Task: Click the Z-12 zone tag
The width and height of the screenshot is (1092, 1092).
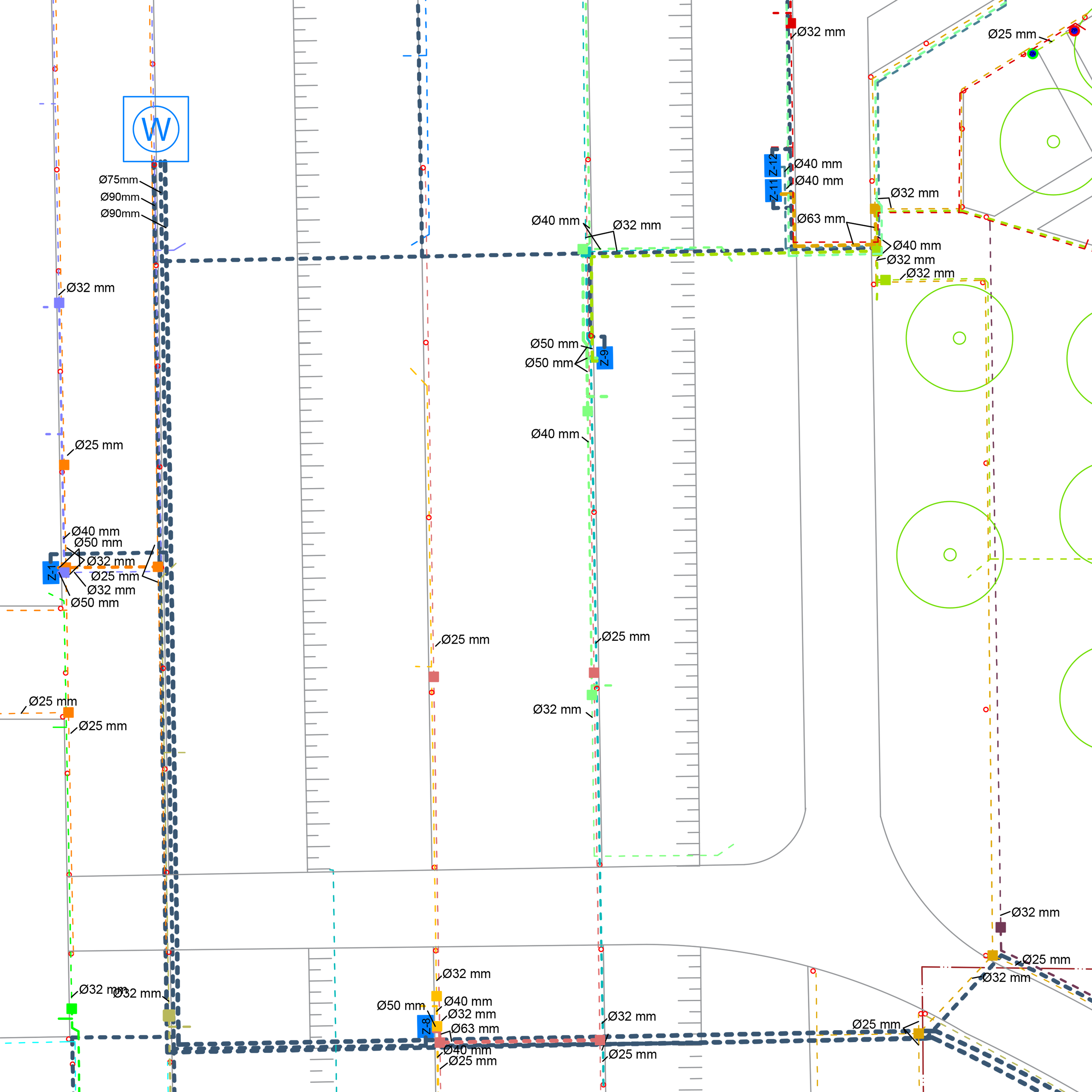Action: pyautogui.click(x=772, y=165)
